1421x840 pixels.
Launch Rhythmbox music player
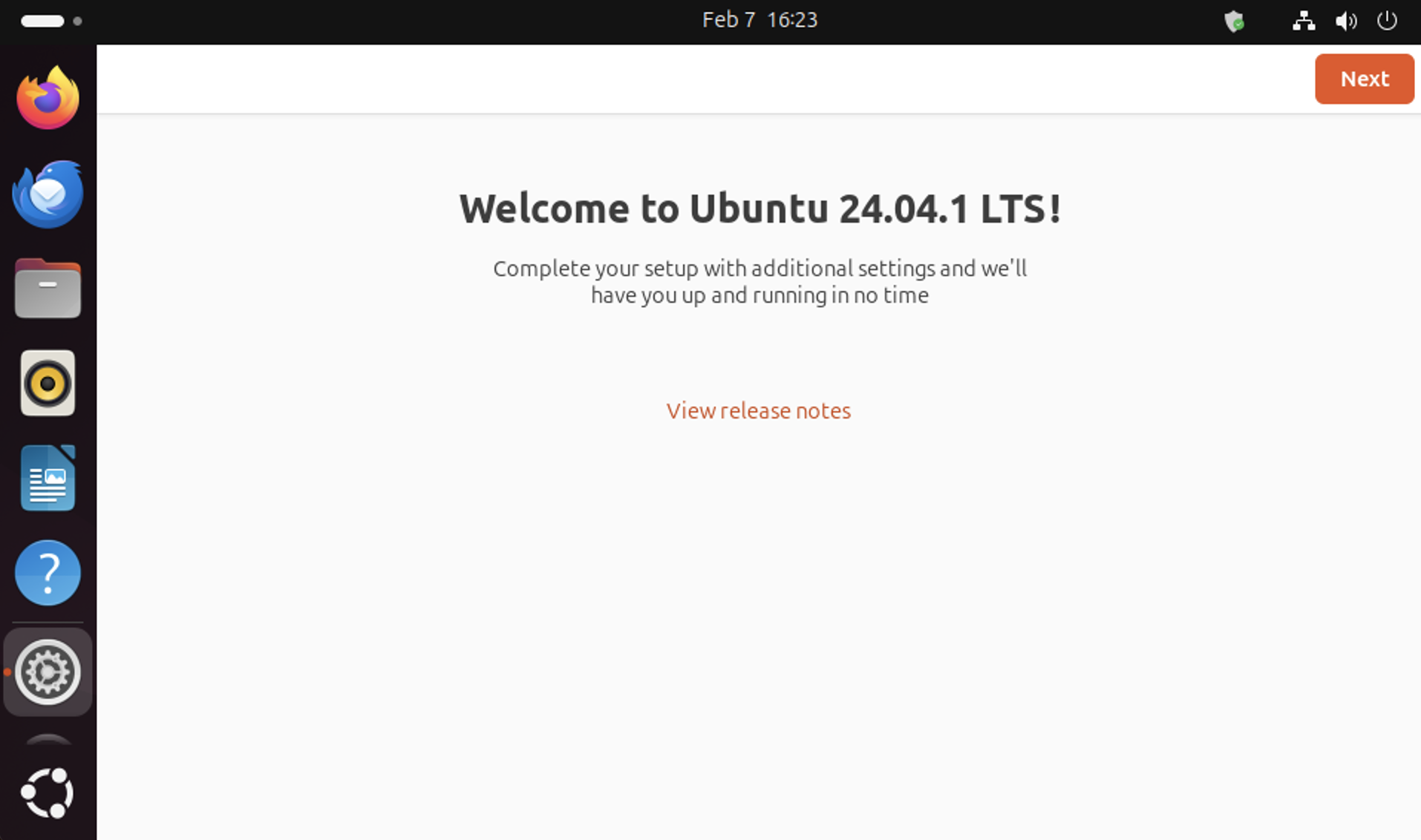tap(48, 383)
